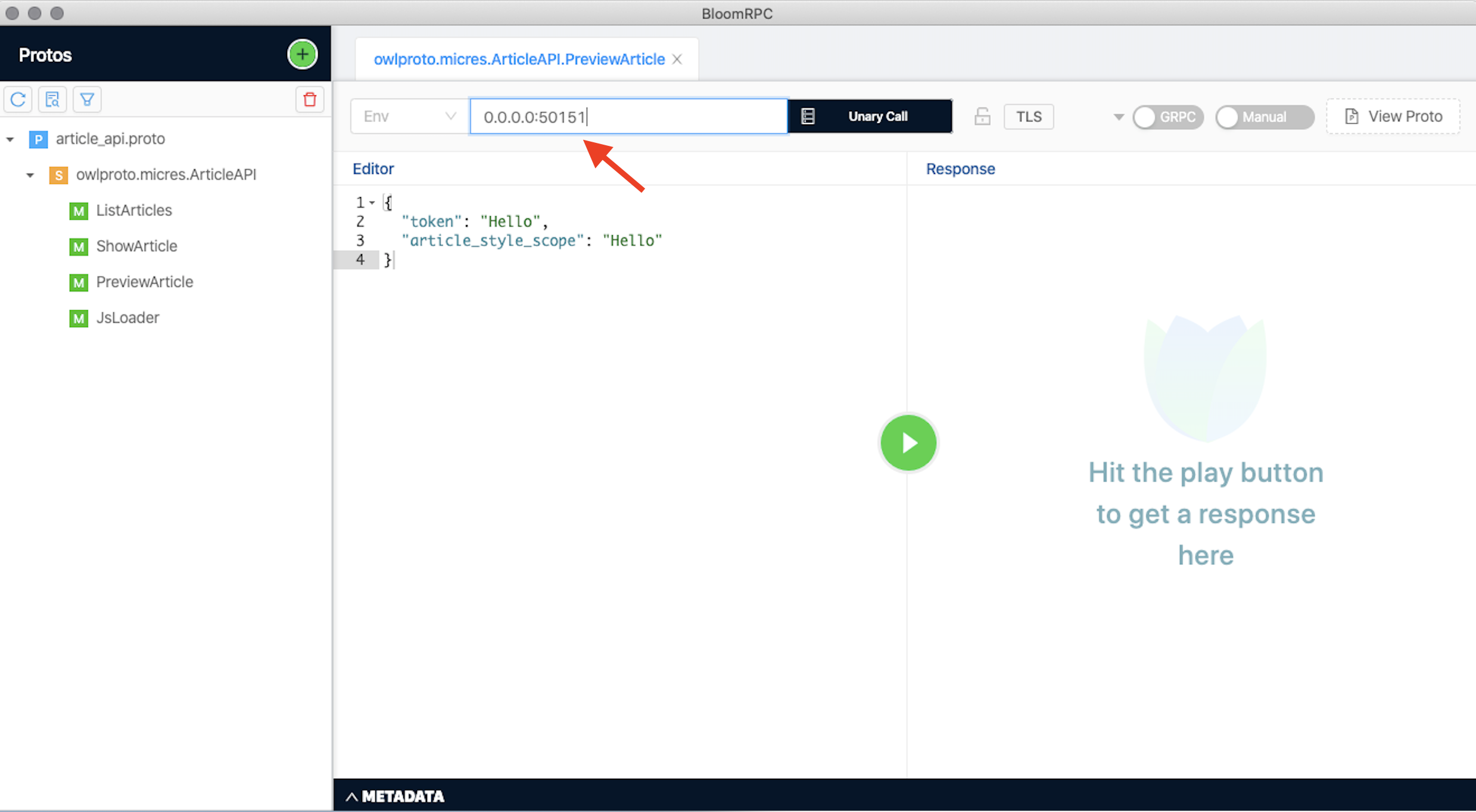The image size is (1476, 812).
Task: Toggle the GRPC web switch
Action: pos(1167,117)
